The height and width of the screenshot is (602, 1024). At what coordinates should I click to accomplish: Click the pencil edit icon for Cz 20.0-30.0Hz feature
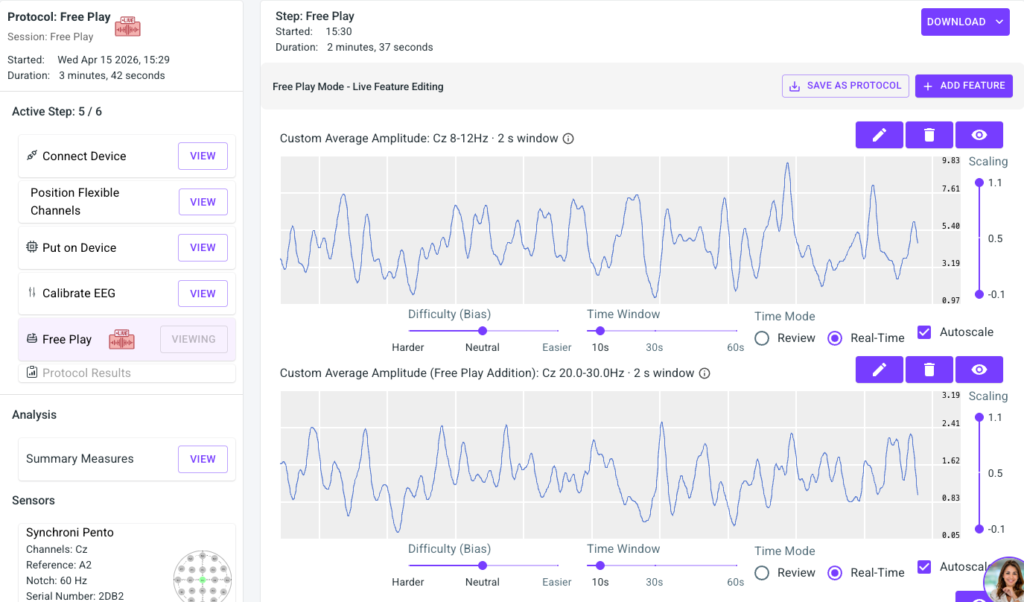tap(879, 370)
